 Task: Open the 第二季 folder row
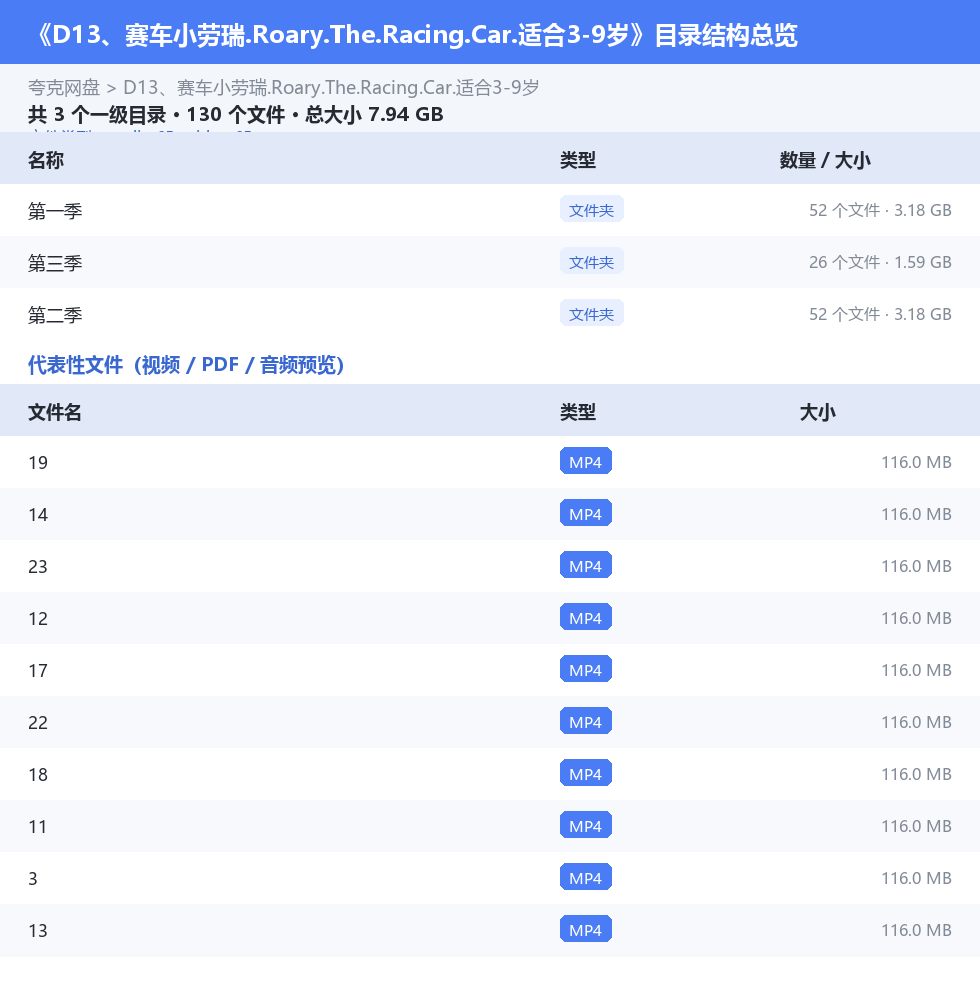pyautogui.click(x=490, y=314)
